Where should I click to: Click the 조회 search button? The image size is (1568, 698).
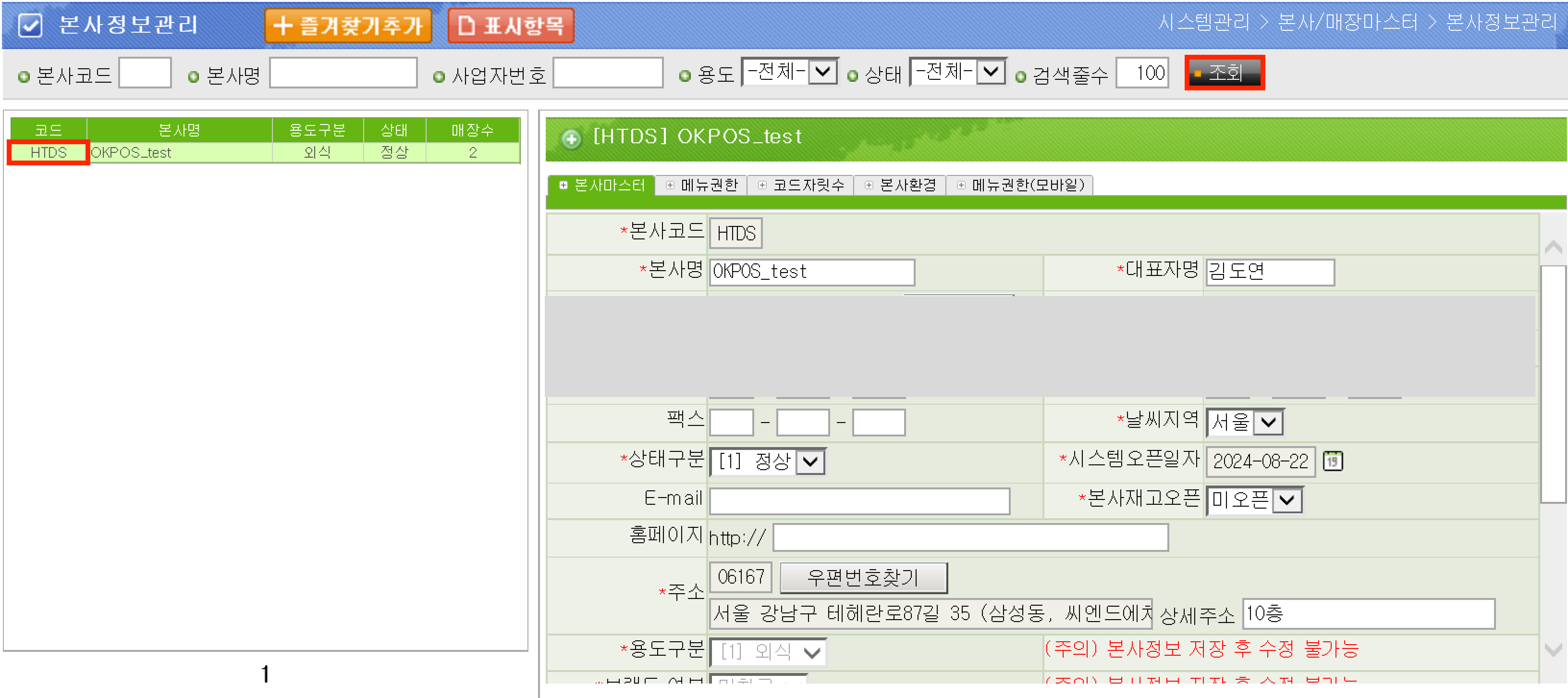tap(1224, 73)
